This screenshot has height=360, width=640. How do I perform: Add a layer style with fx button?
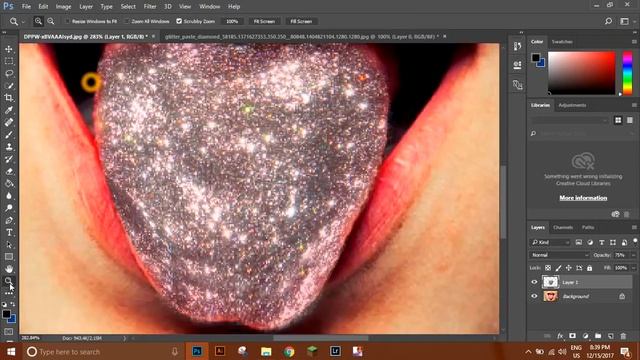560,336
